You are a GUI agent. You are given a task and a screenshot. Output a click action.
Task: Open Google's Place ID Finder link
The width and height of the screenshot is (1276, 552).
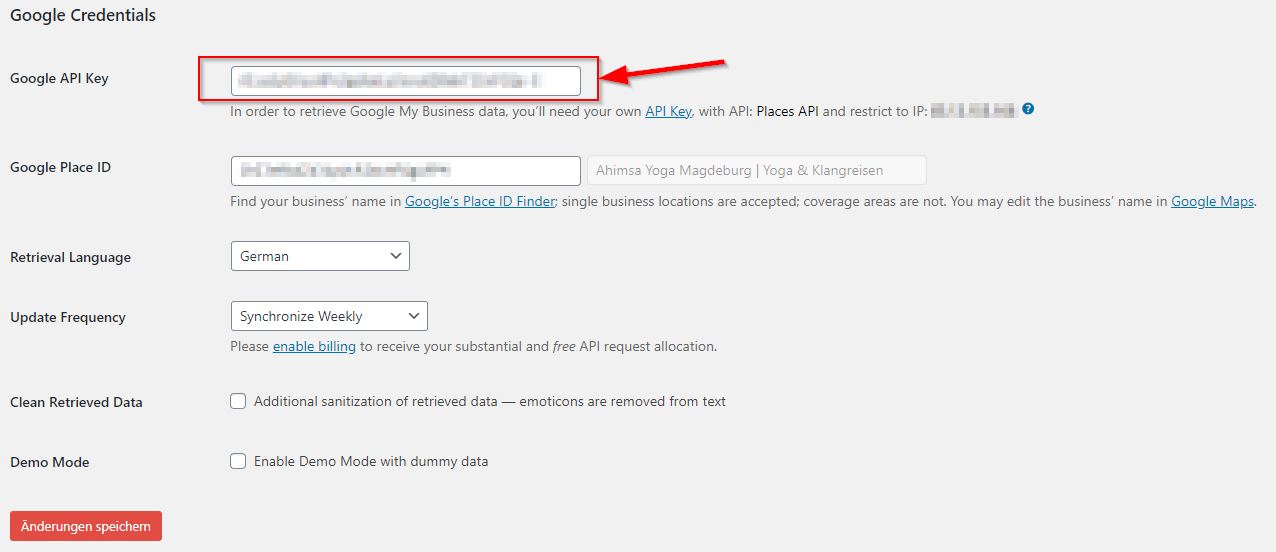[x=479, y=201]
